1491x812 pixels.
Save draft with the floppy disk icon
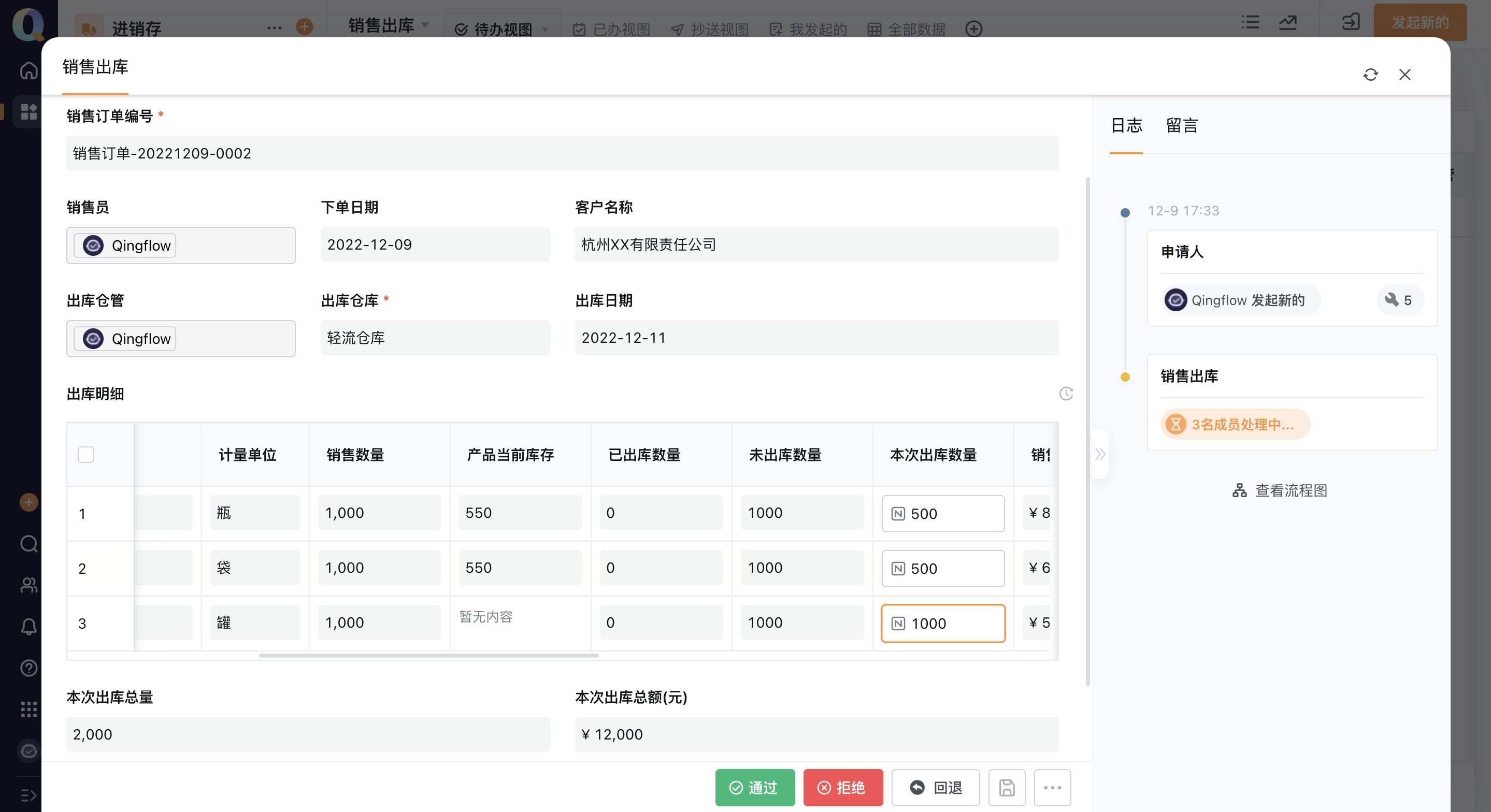pyautogui.click(x=1007, y=787)
